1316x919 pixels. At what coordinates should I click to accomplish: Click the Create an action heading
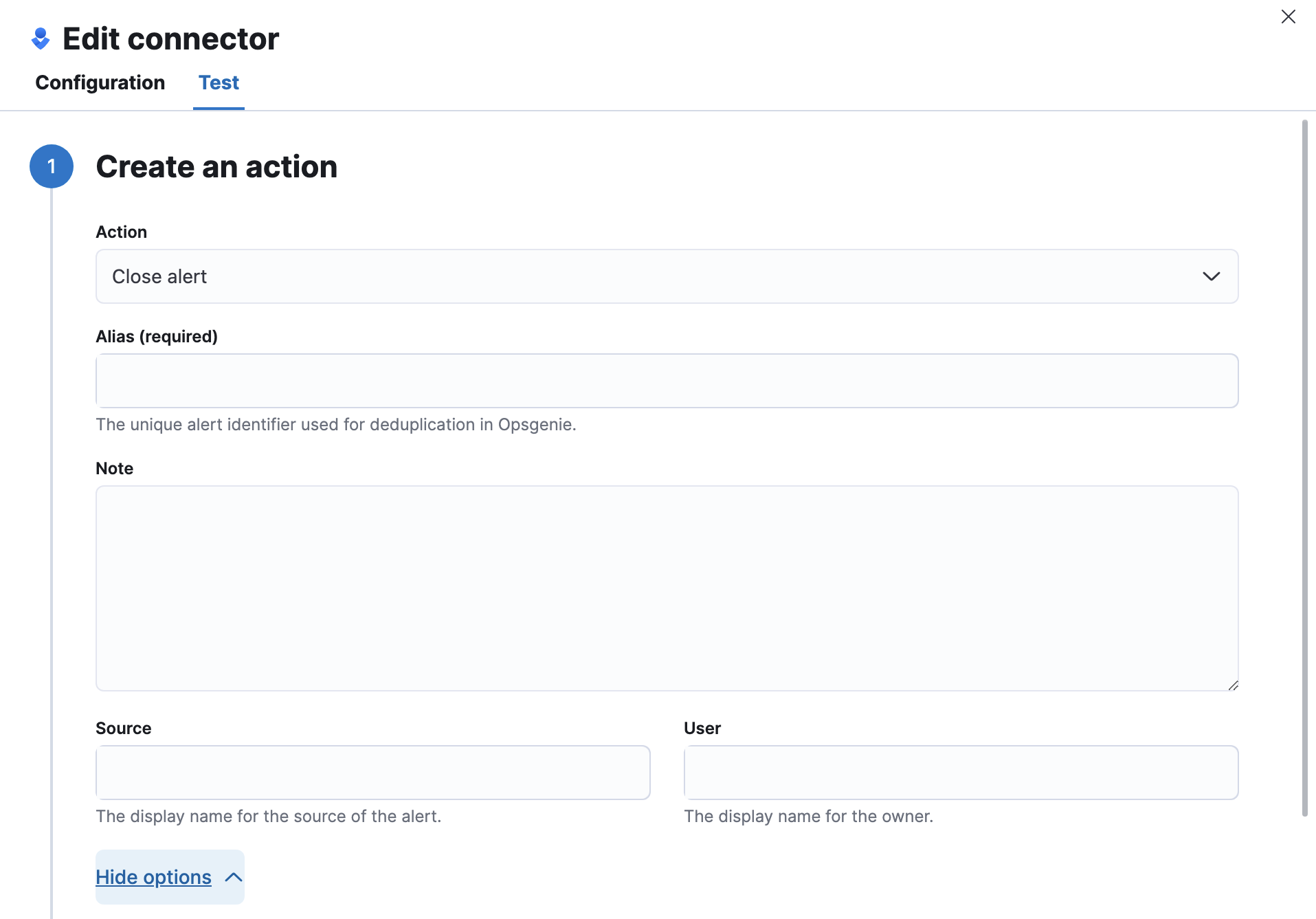pyautogui.click(x=216, y=166)
